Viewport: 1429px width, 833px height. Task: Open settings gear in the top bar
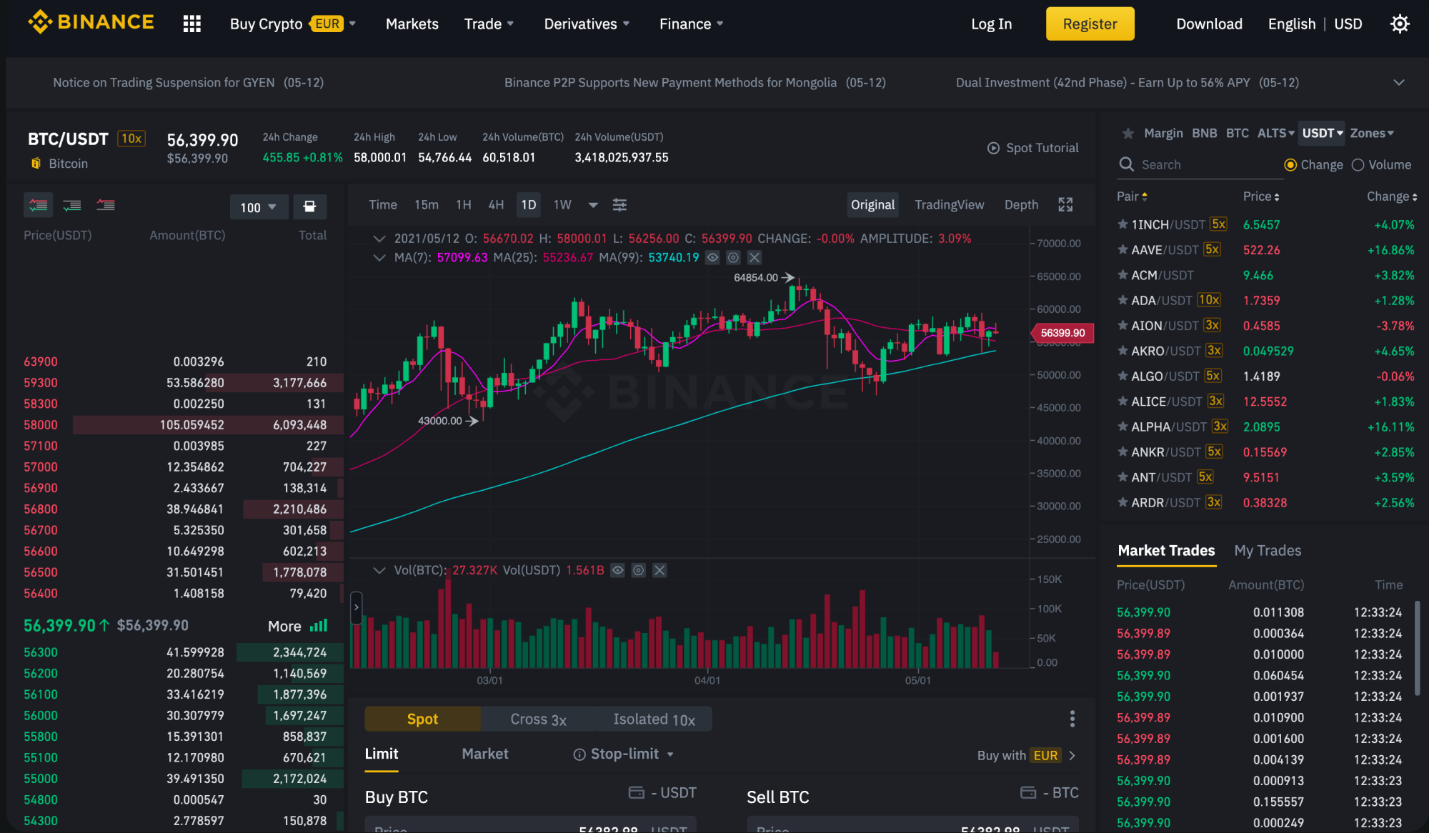pos(1400,24)
